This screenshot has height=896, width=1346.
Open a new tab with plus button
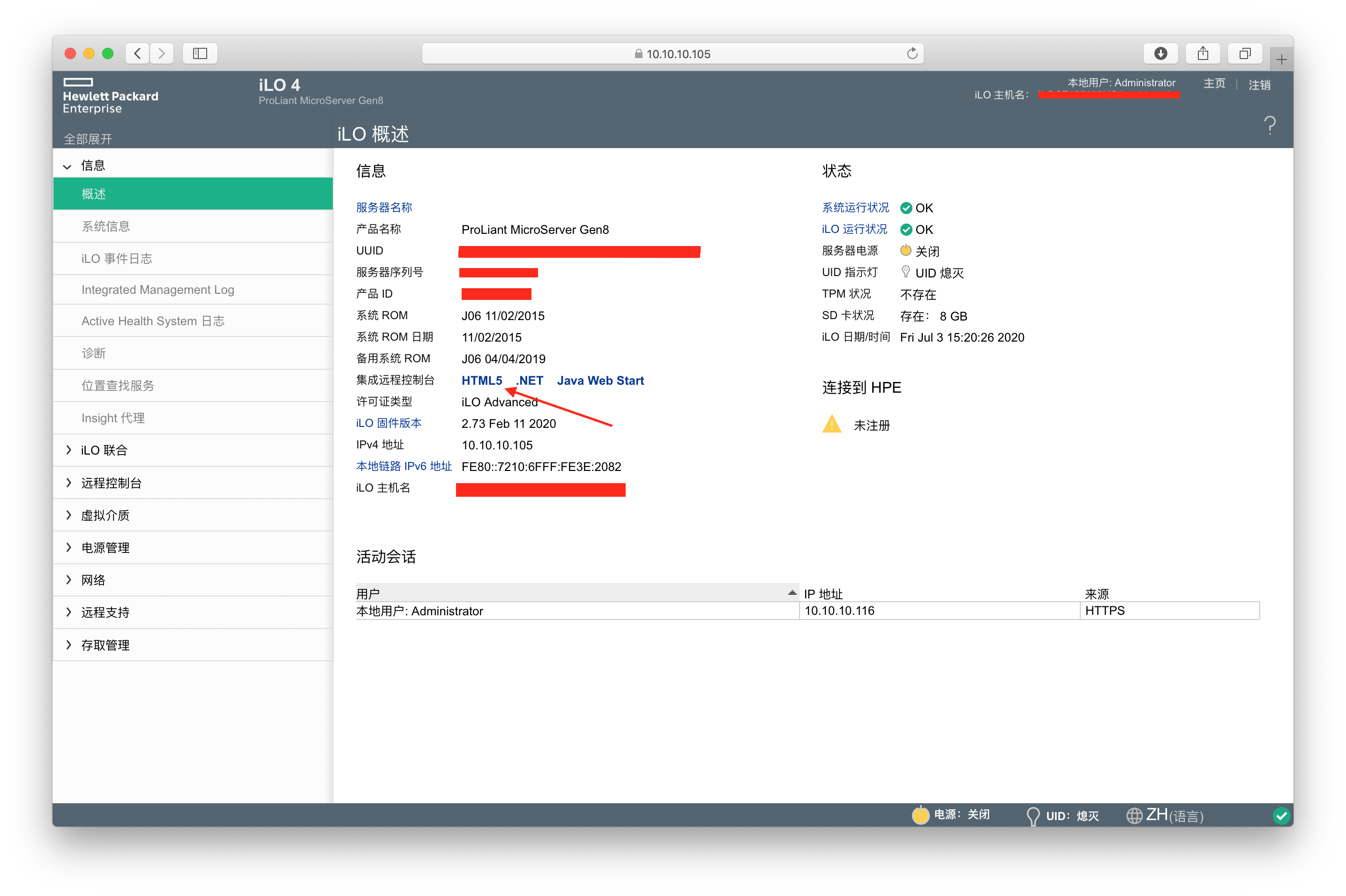click(x=1281, y=60)
